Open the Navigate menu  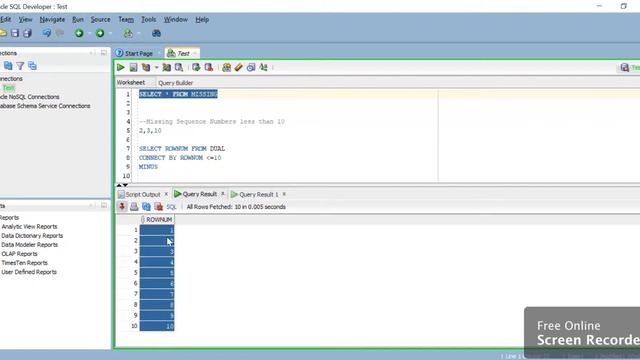click(52, 19)
